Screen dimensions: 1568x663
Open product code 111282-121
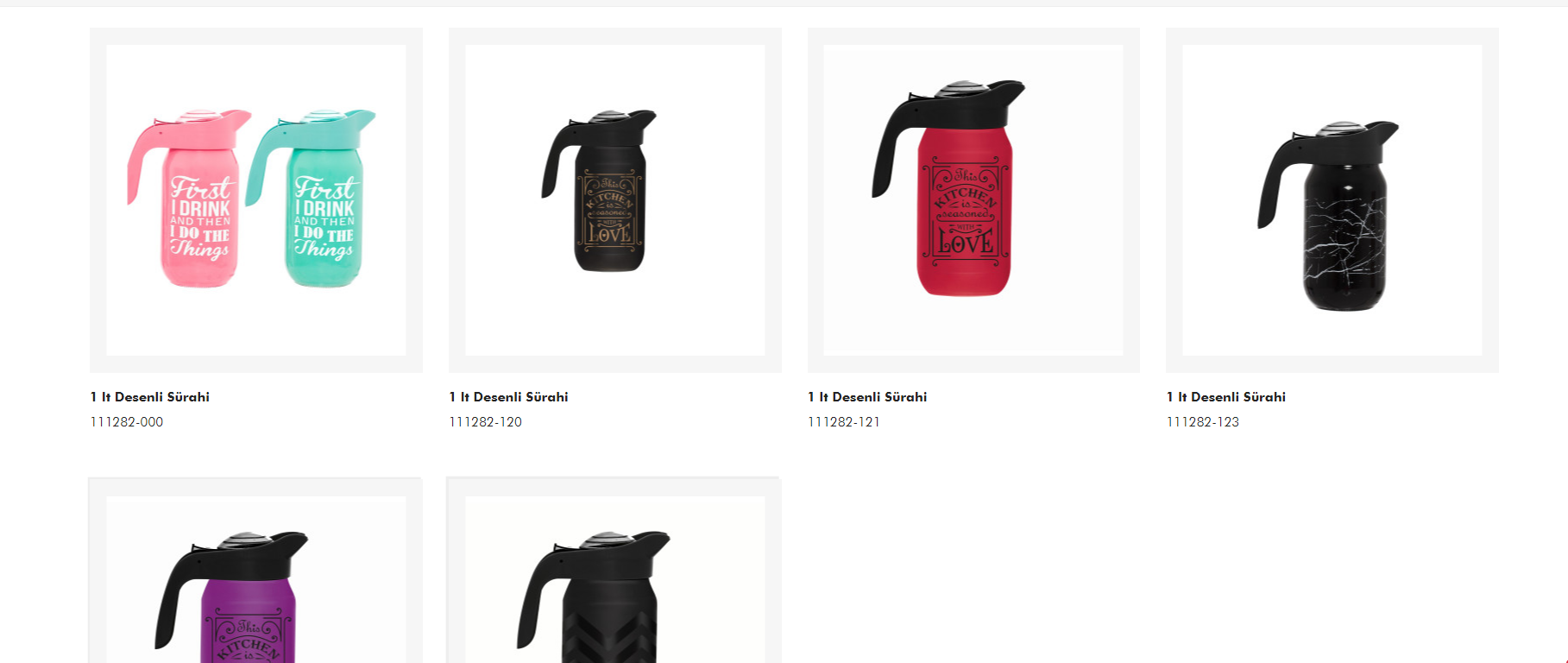point(844,422)
